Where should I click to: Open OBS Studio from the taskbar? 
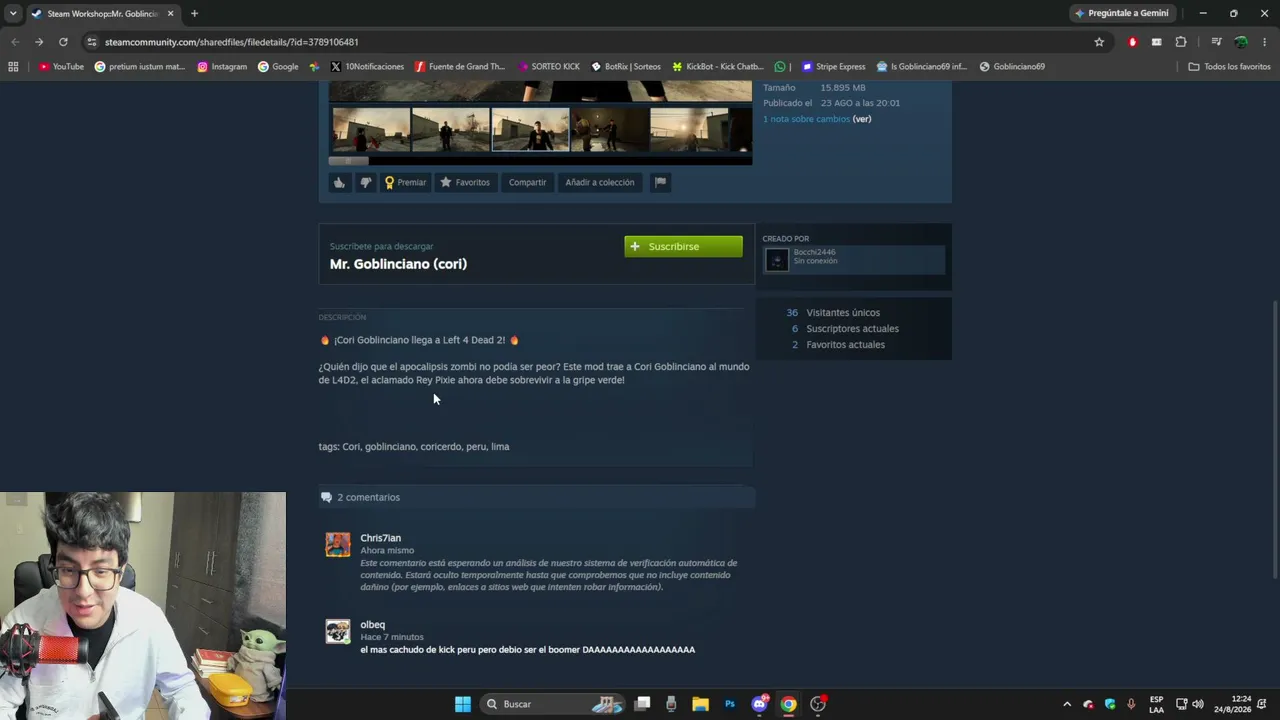(x=818, y=704)
